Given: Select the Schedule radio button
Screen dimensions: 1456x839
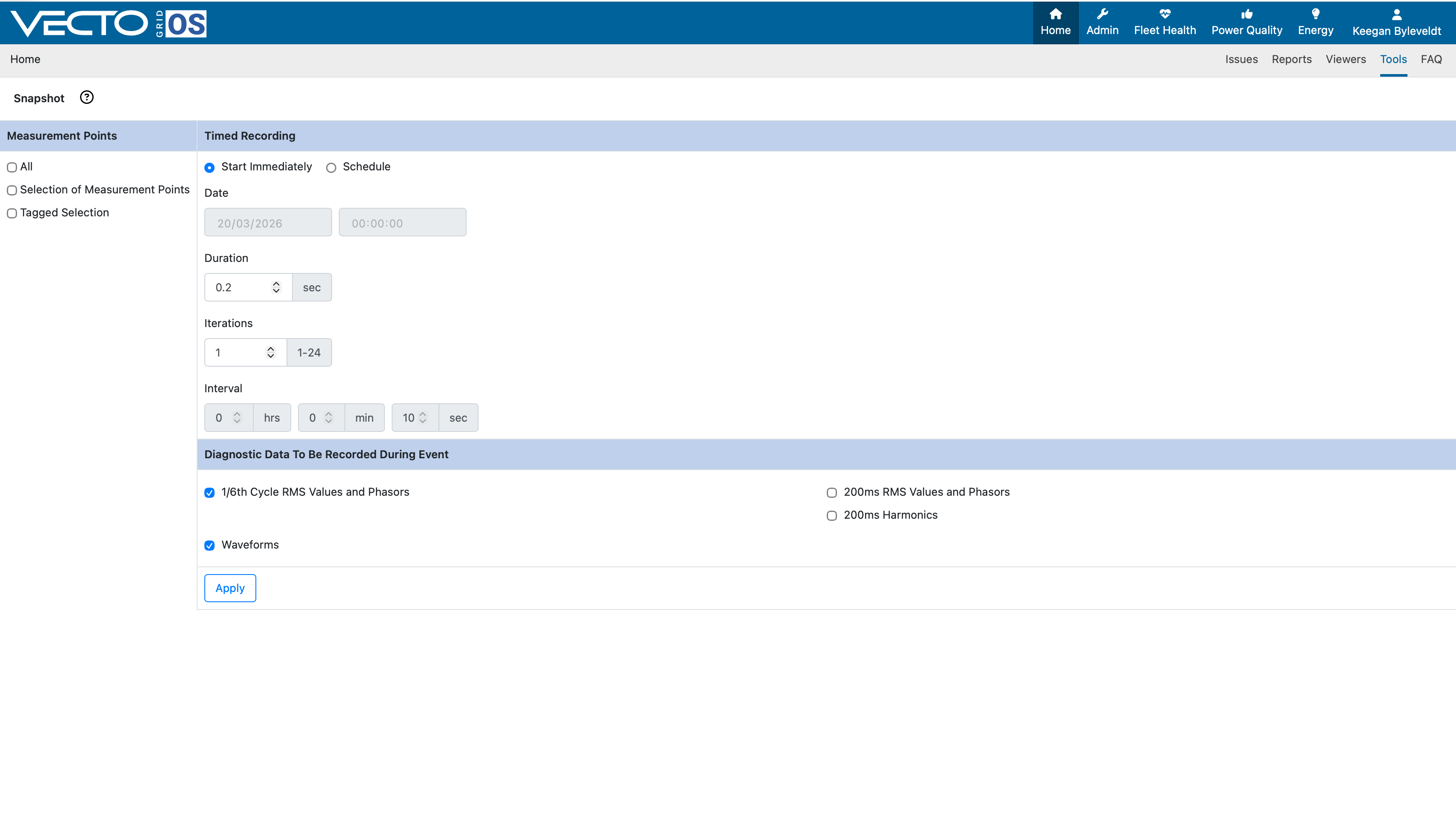Looking at the screenshot, I should pyautogui.click(x=331, y=168).
